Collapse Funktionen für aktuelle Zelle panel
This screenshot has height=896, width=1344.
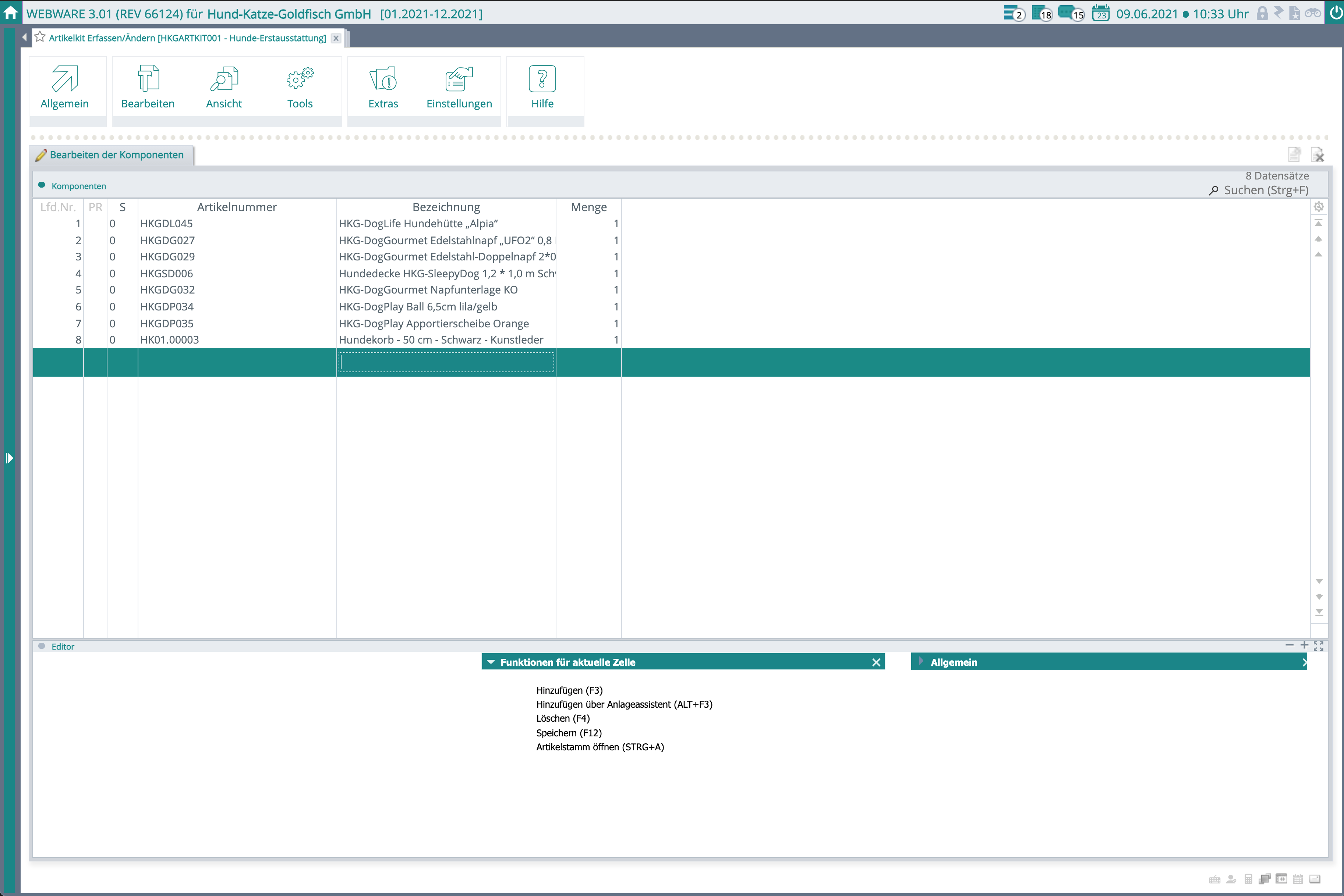491,662
